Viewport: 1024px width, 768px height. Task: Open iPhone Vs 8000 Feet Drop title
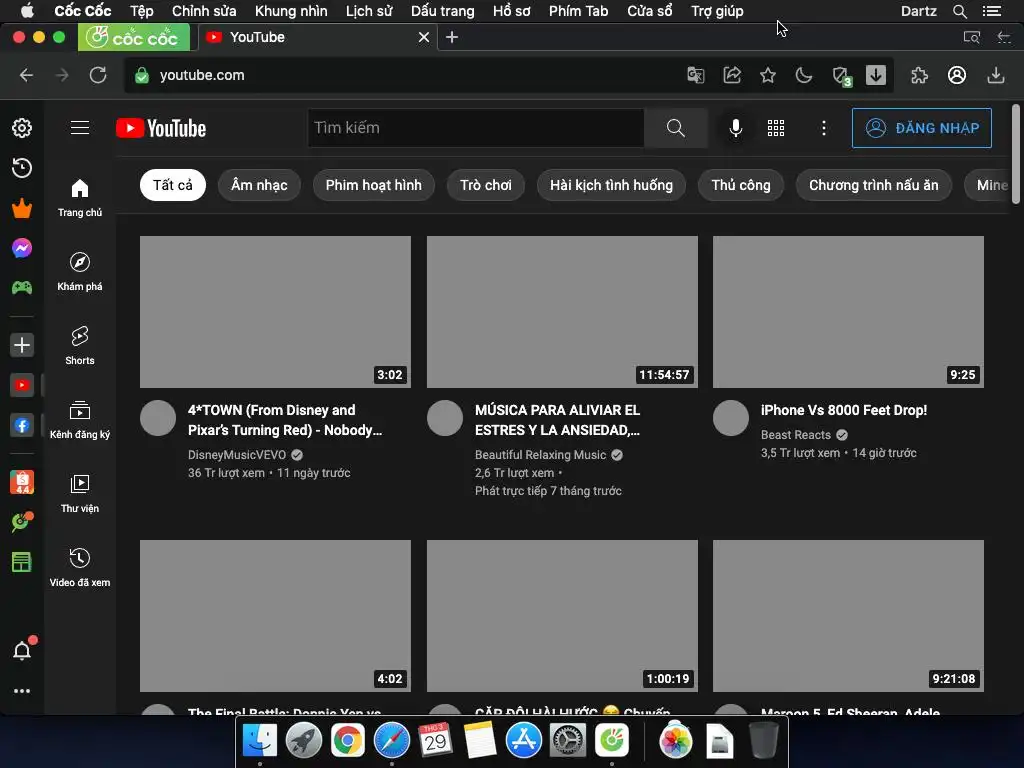coord(844,410)
